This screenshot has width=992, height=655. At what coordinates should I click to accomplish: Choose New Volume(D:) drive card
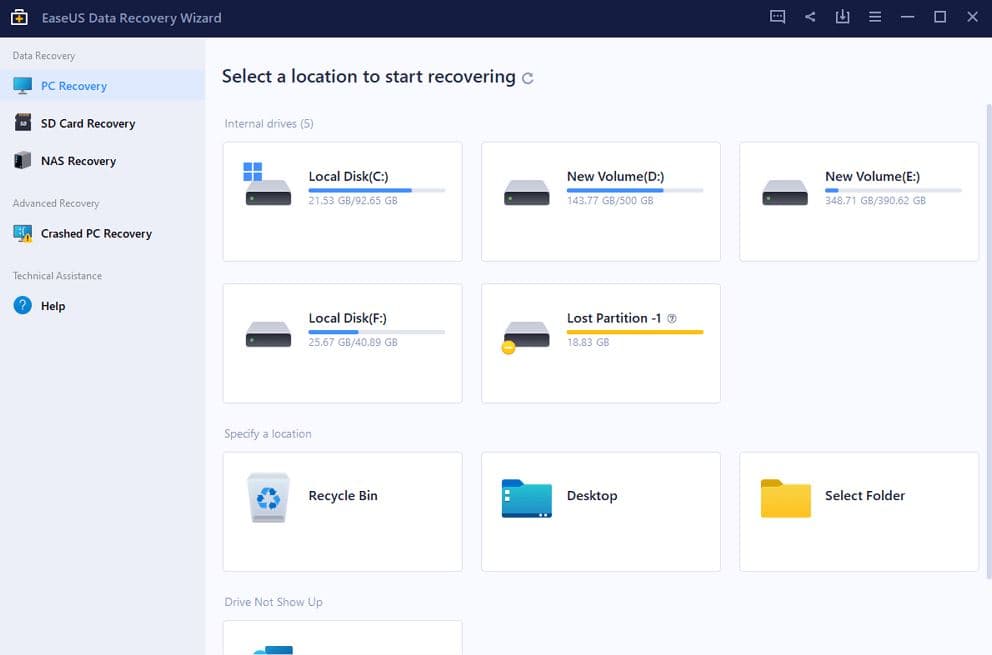point(600,201)
